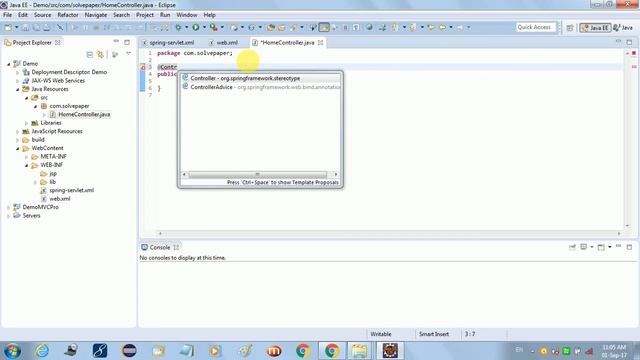This screenshot has height=360, width=640.
Task: Open the Eclipse icon on the taskbar
Action: [129, 351]
